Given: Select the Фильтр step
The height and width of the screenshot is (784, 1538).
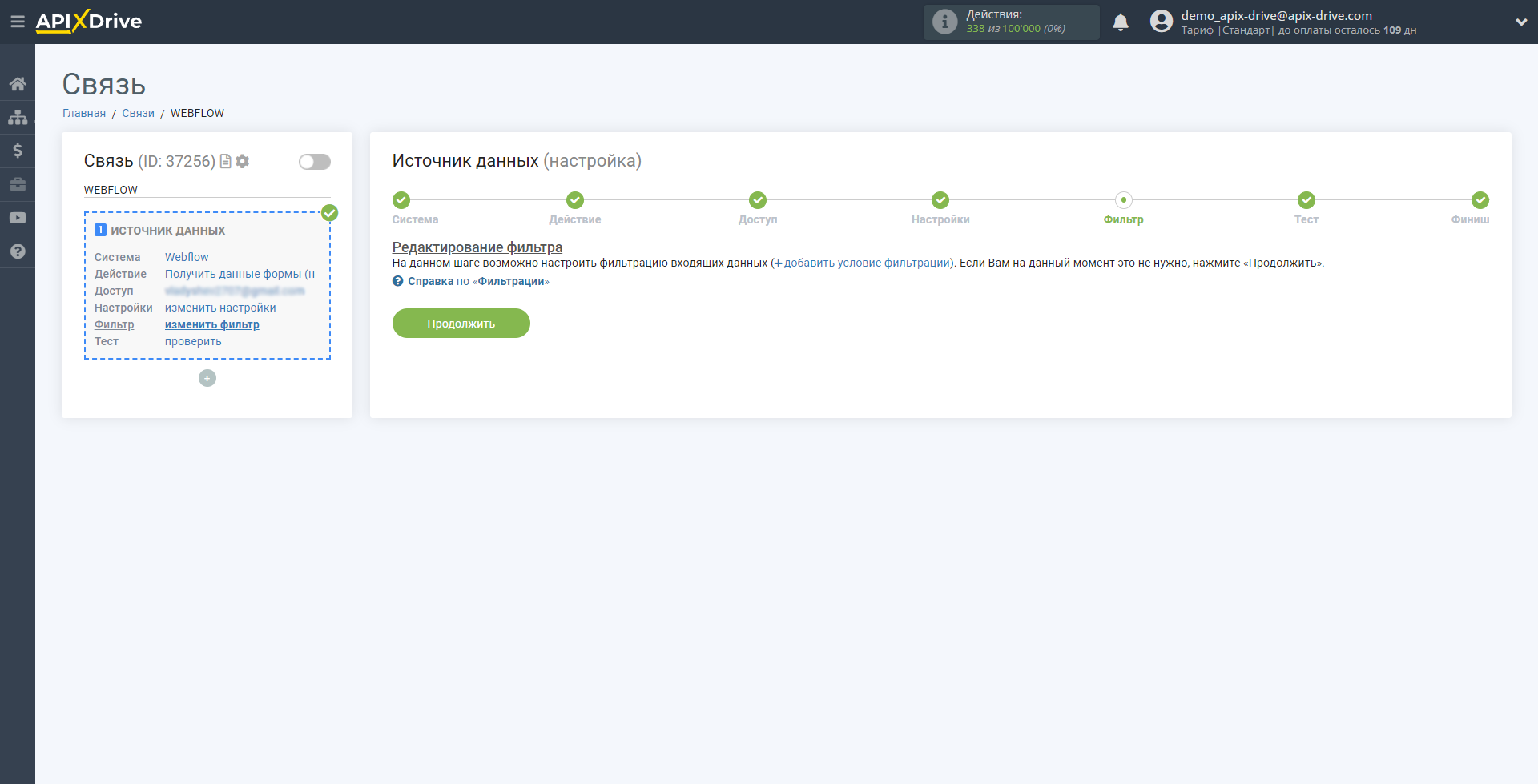Looking at the screenshot, I should click(x=1124, y=200).
